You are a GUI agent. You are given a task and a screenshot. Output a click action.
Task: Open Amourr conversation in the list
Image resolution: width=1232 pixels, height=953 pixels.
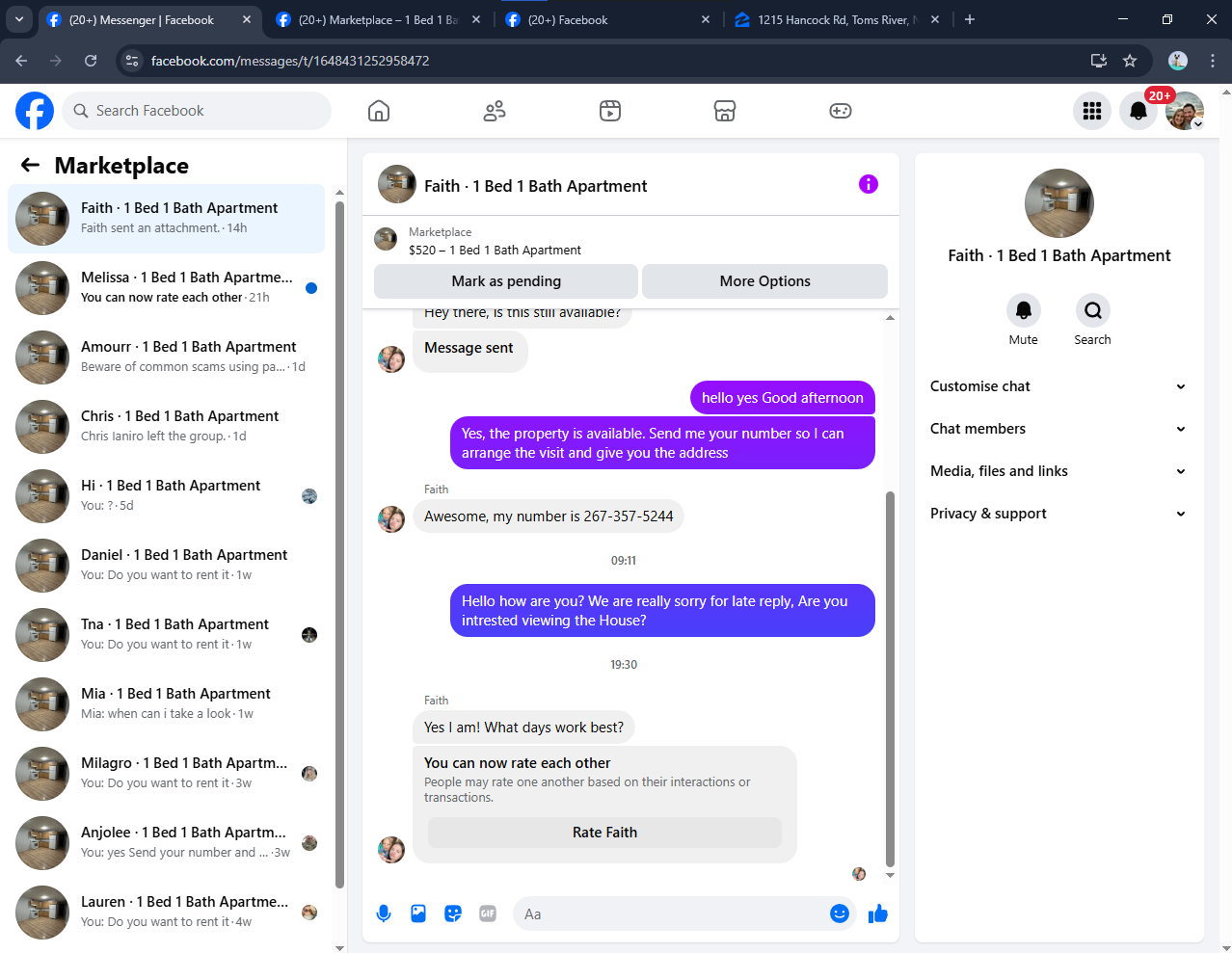click(166, 357)
